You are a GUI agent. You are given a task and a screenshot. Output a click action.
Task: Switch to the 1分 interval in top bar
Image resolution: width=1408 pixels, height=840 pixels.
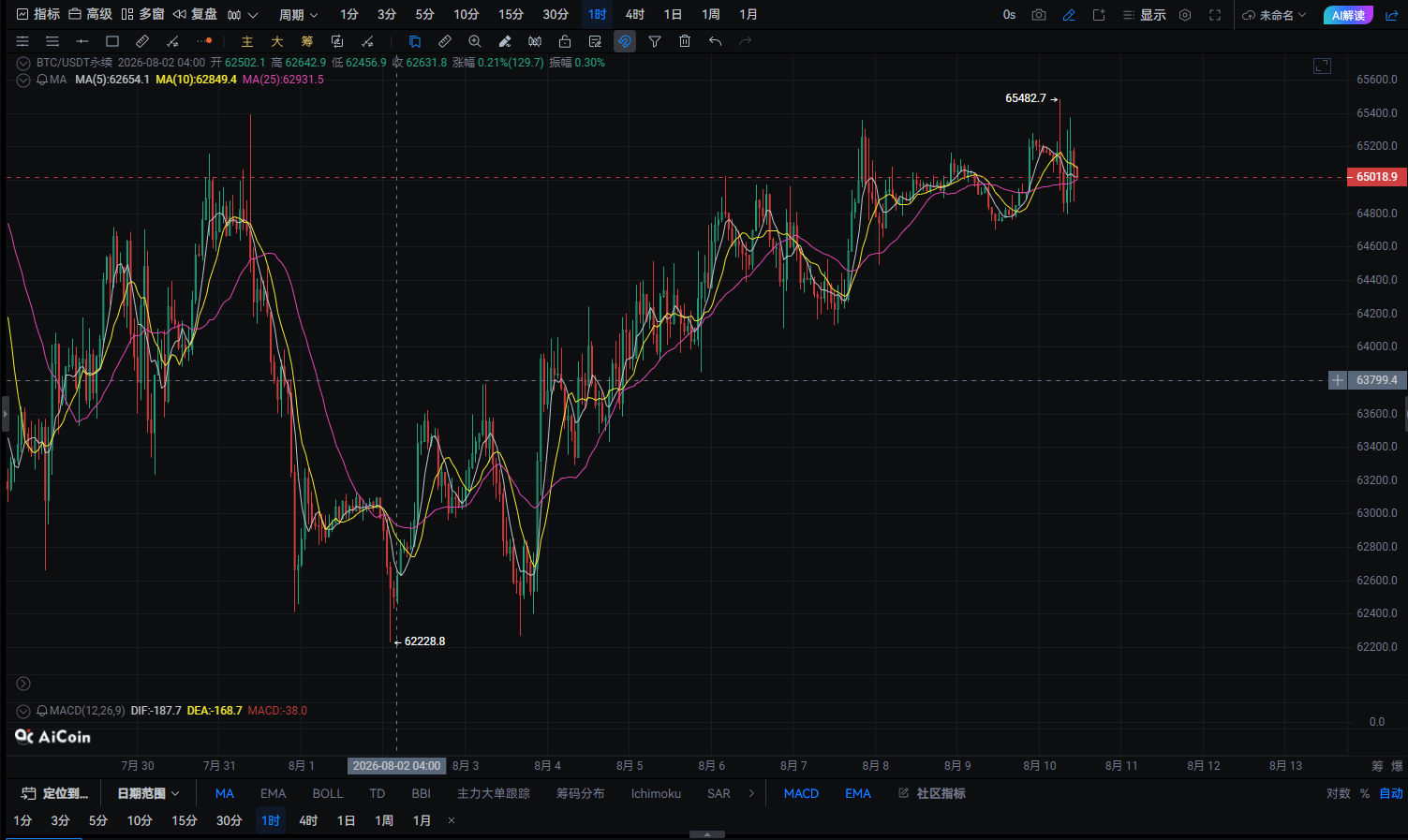click(x=349, y=15)
